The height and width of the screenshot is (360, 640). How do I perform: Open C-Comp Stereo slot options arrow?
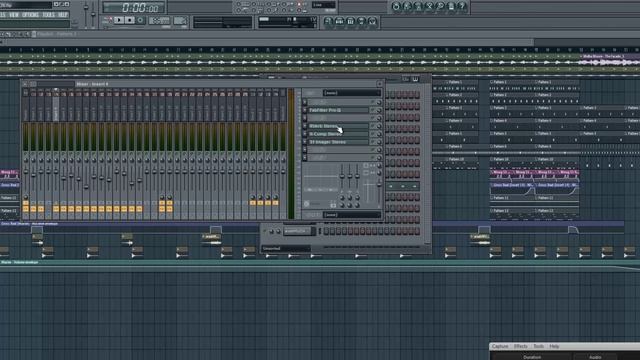coord(305,134)
